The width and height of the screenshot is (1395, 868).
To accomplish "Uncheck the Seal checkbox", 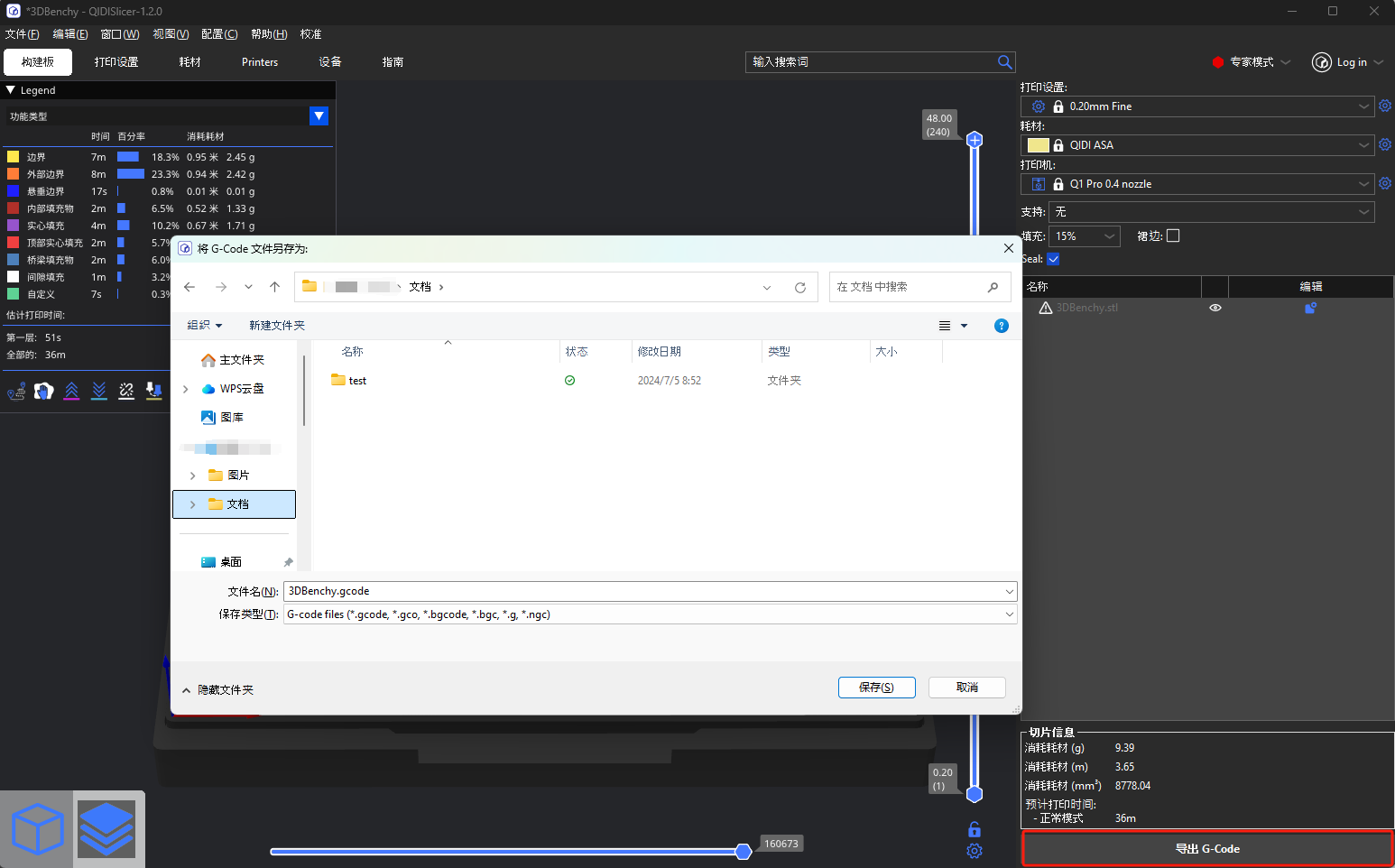I will tap(1053, 259).
